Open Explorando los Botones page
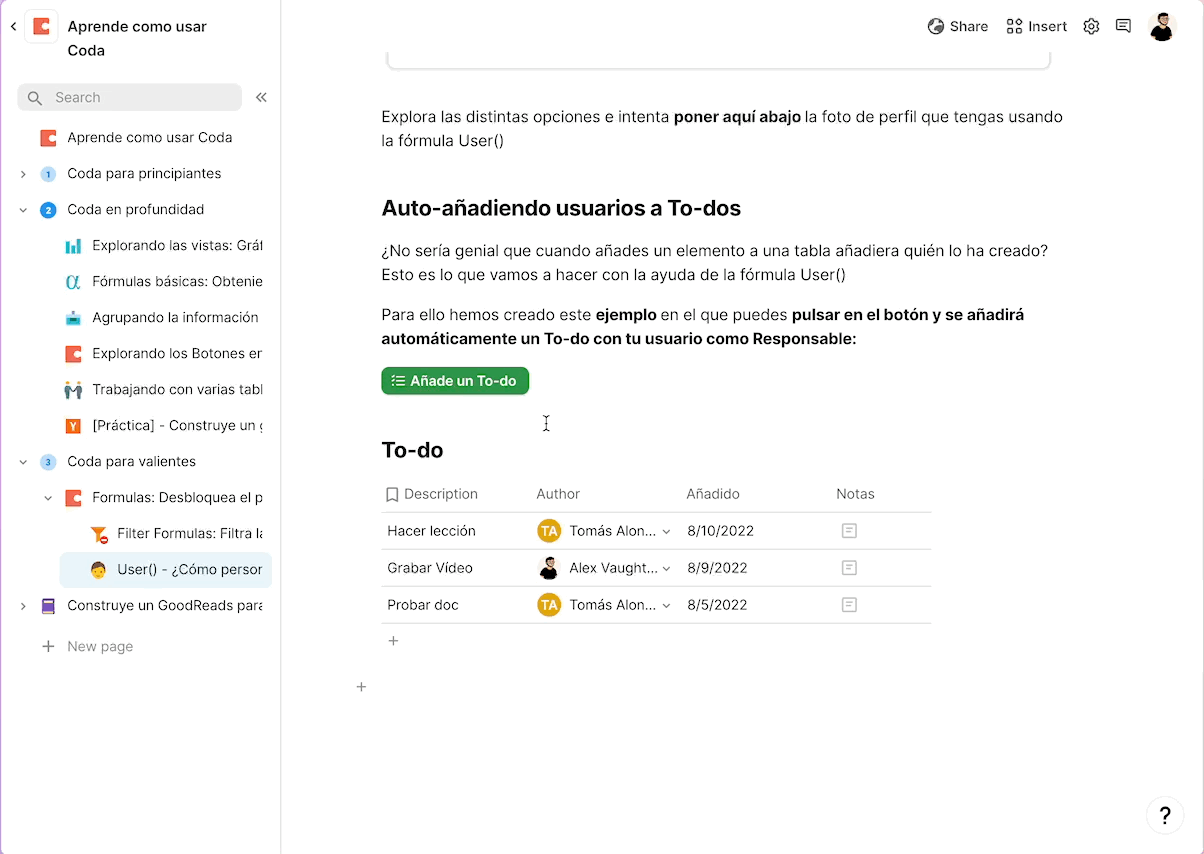1204x854 pixels. (x=176, y=353)
